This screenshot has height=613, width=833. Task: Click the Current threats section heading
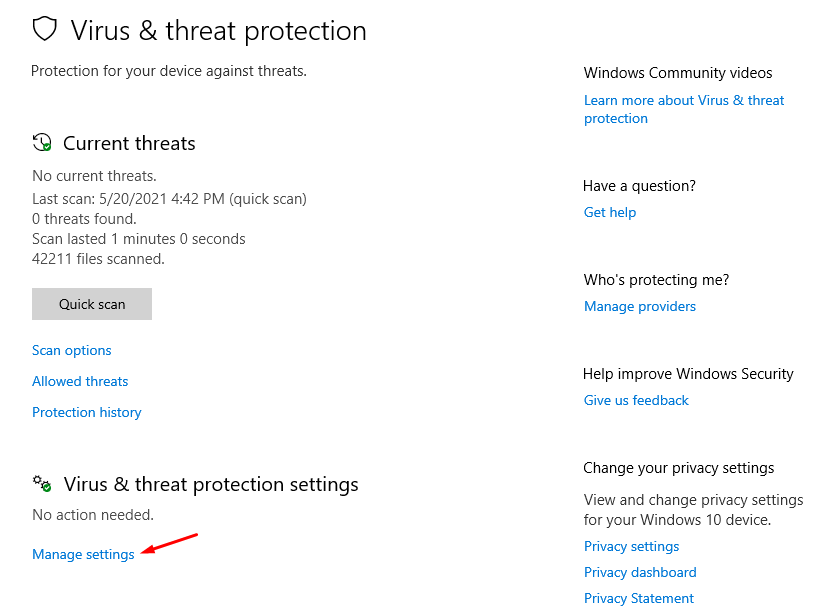tap(129, 143)
